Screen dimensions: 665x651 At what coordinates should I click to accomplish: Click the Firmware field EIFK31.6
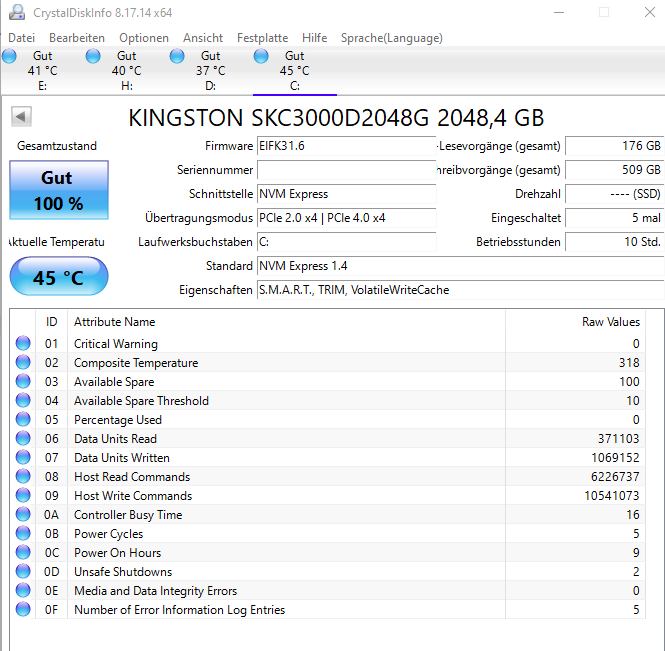346,146
